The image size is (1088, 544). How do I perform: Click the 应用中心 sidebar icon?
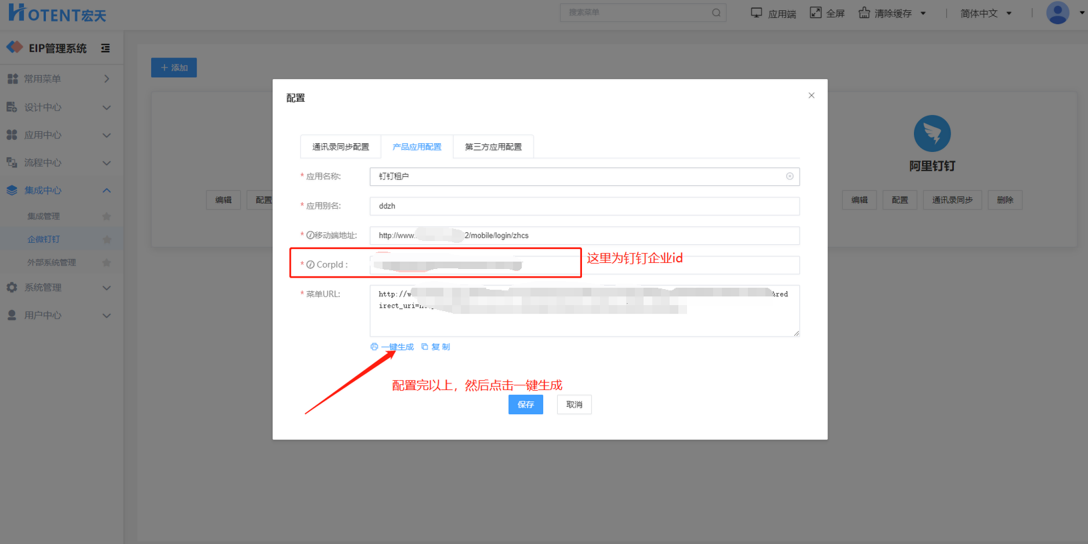click(12, 135)
